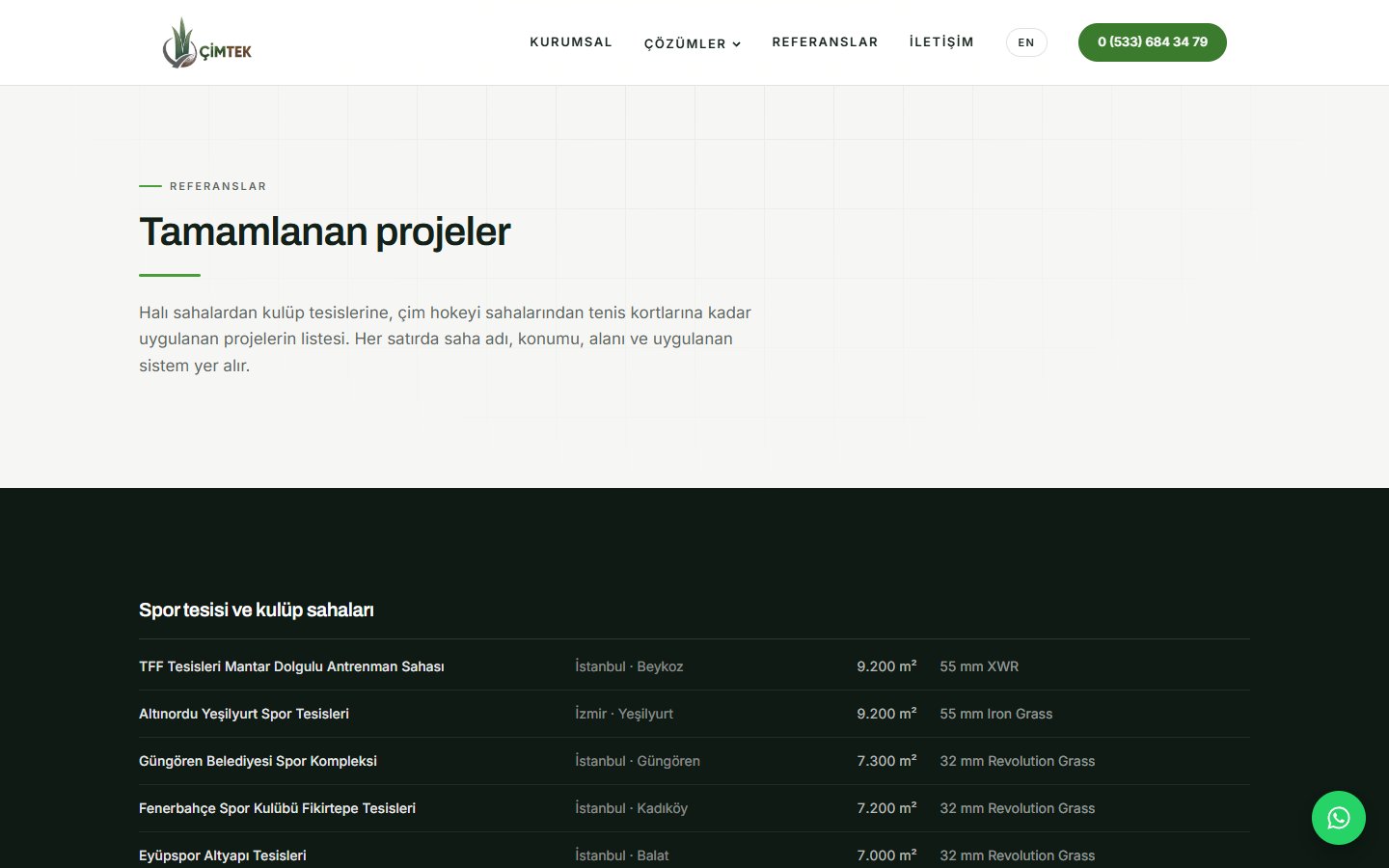The image size is (1389, 868).
Task: Go to the Referanslar nav link
Action: (825, 42)
